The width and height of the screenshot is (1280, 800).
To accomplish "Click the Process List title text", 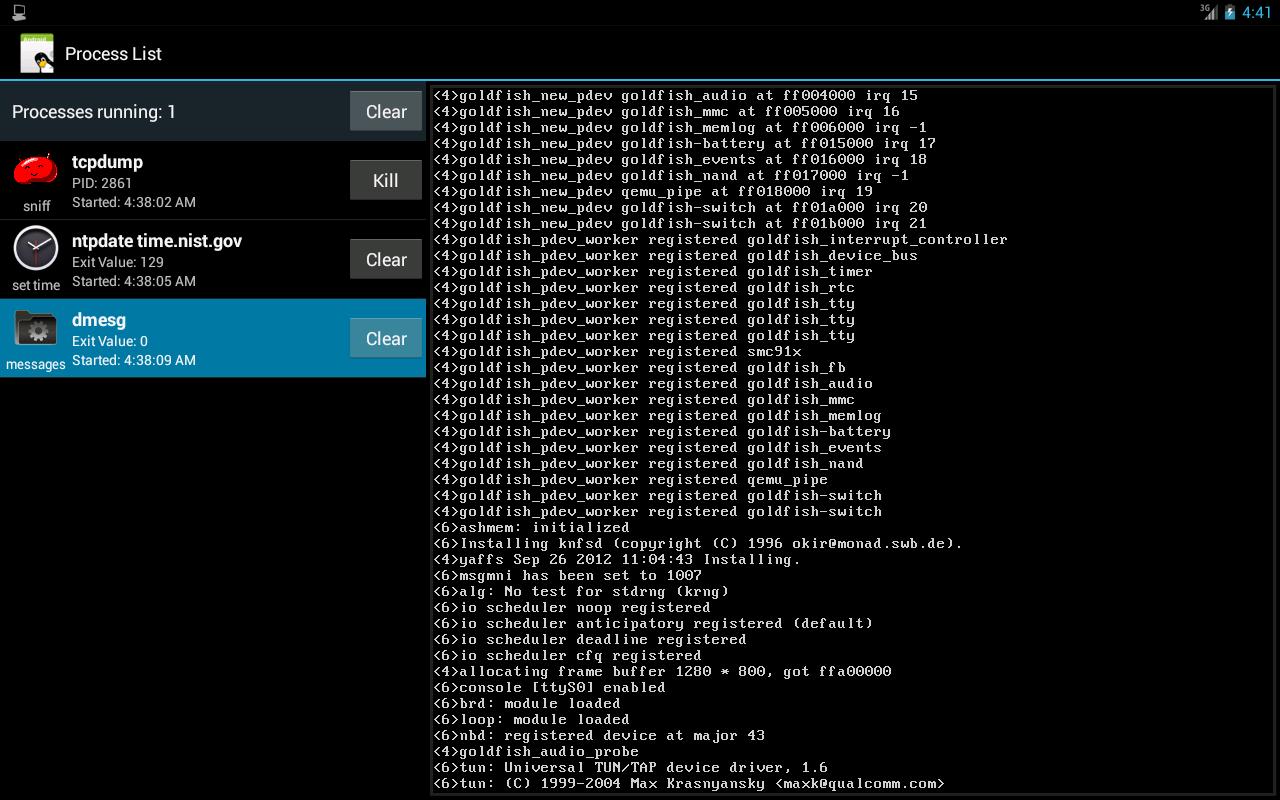I will (112, 54).
